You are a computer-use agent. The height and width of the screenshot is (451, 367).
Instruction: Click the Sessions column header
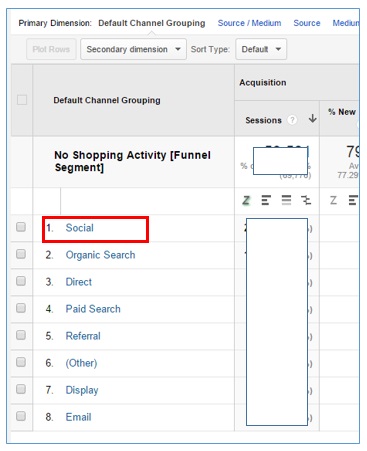click(263, 120)
